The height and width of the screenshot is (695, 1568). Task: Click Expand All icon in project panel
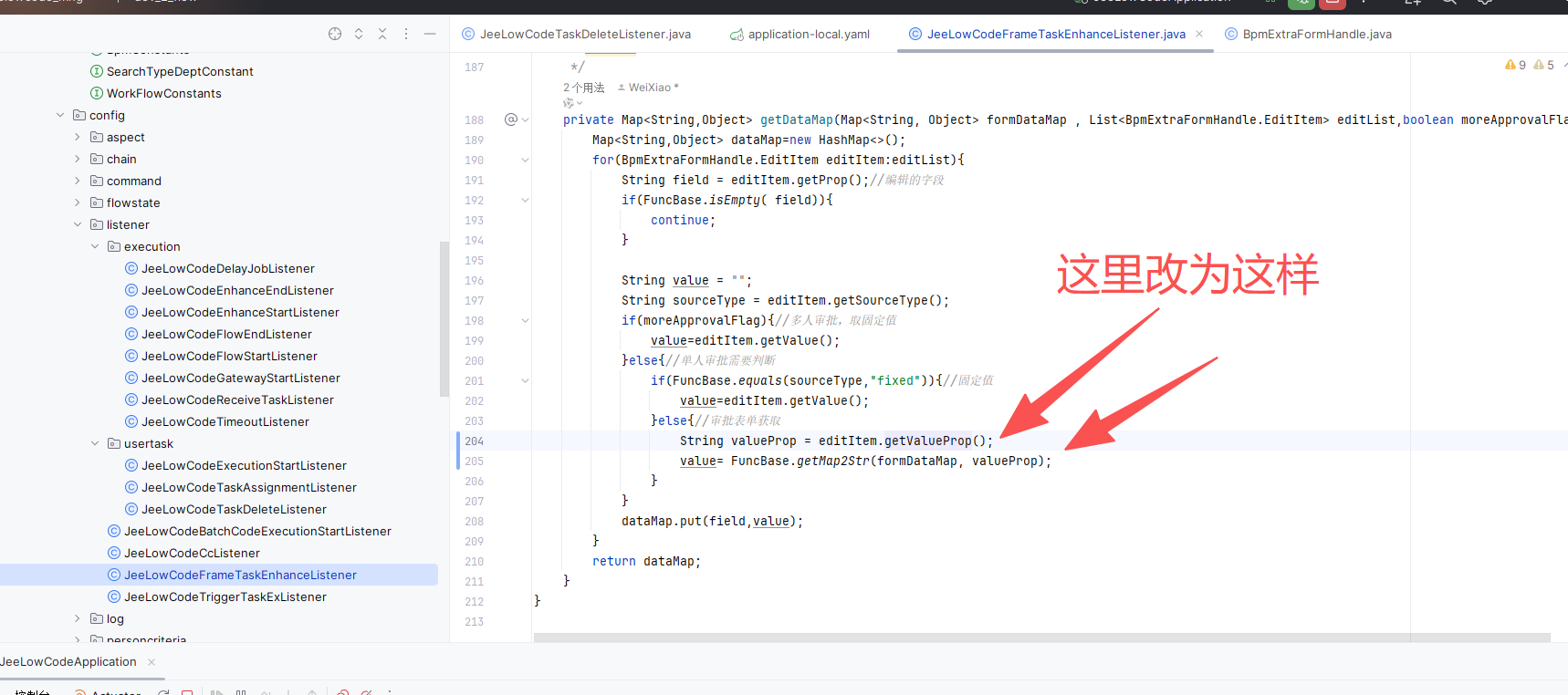tap(359, 34)
